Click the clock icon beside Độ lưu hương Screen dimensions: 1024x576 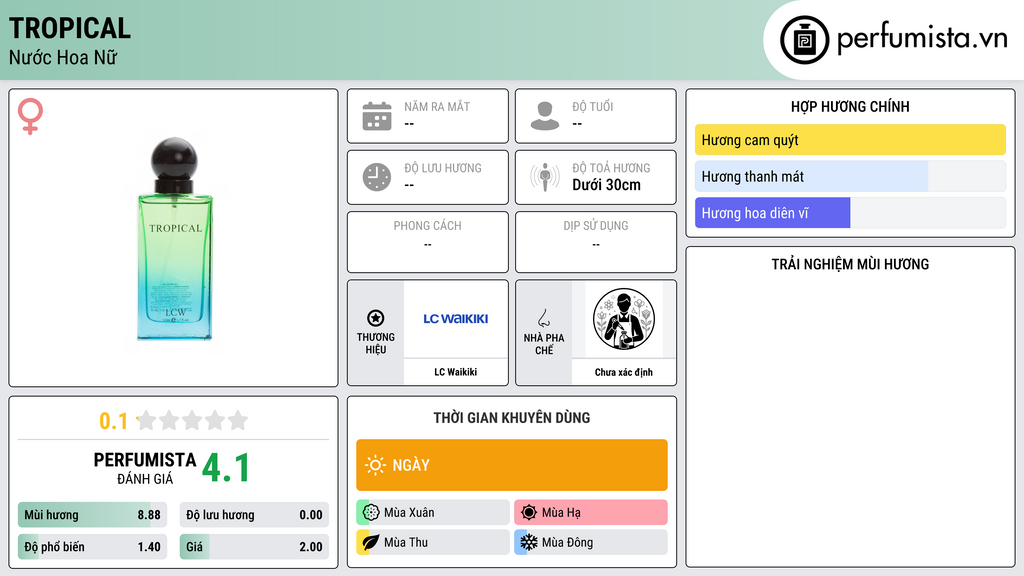click(x=377, y=177)
